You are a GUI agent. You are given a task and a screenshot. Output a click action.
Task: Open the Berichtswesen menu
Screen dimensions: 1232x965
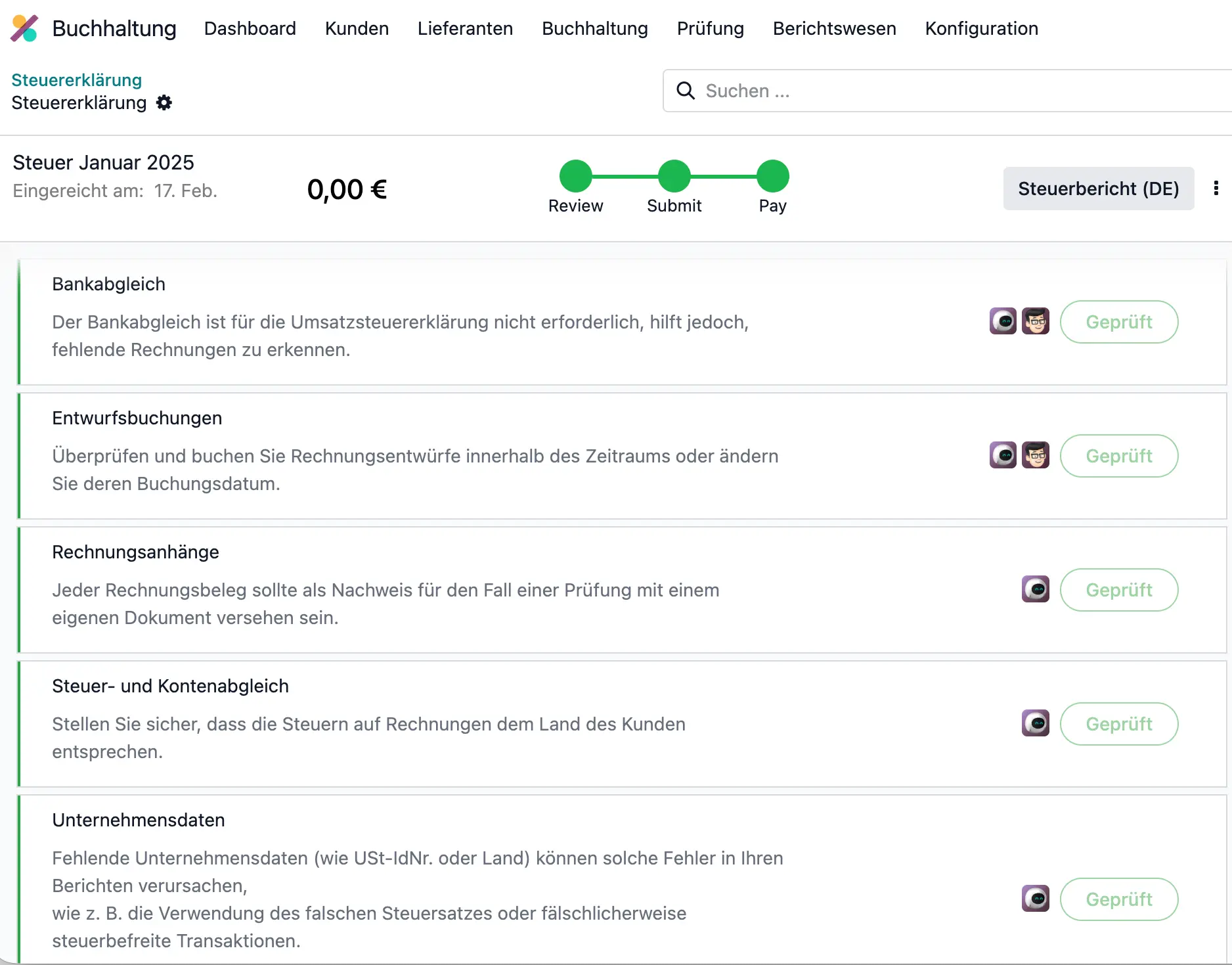pos(834,28)
